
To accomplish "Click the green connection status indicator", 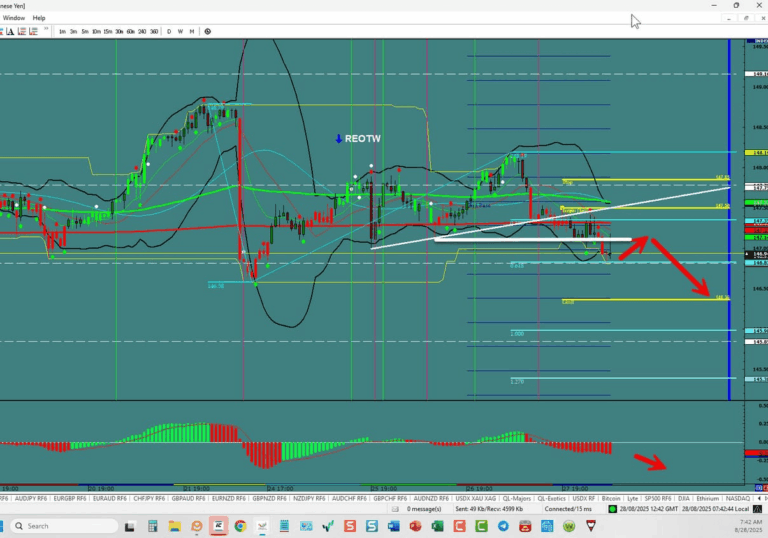I will (x=612, y=509).
